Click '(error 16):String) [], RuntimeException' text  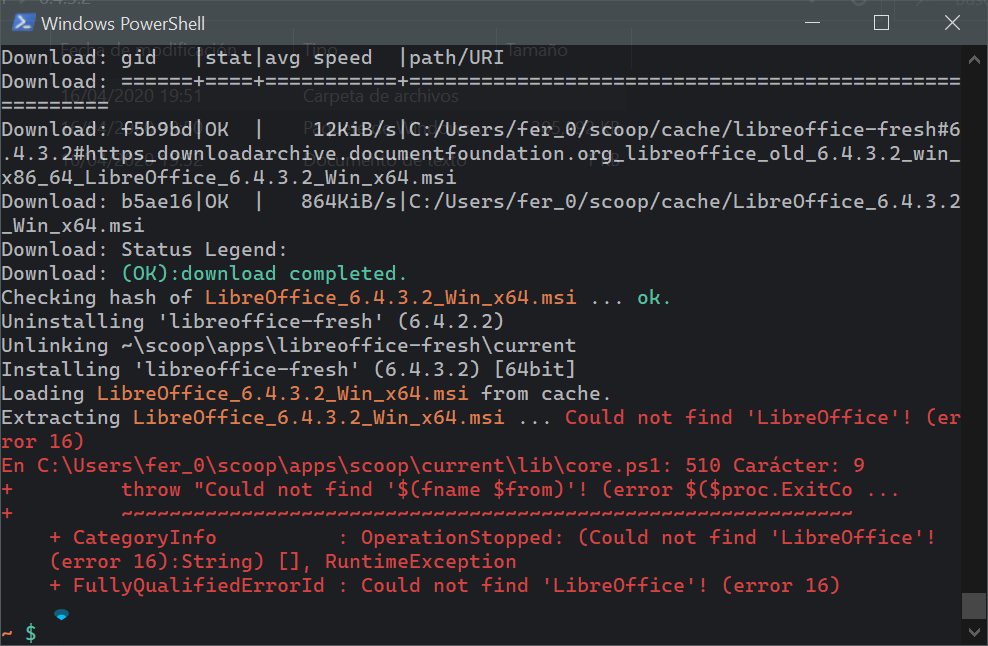coord(283,561)
